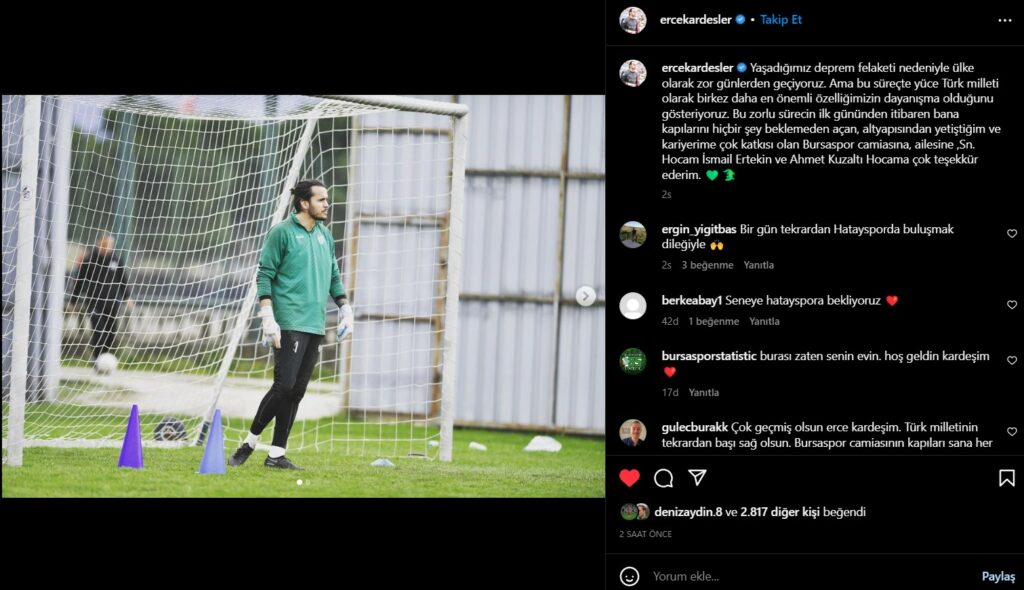Viewport: 1024px width, 590px height.
Task: Like ergin_yigitbas comment heart
Action: 1012,233
